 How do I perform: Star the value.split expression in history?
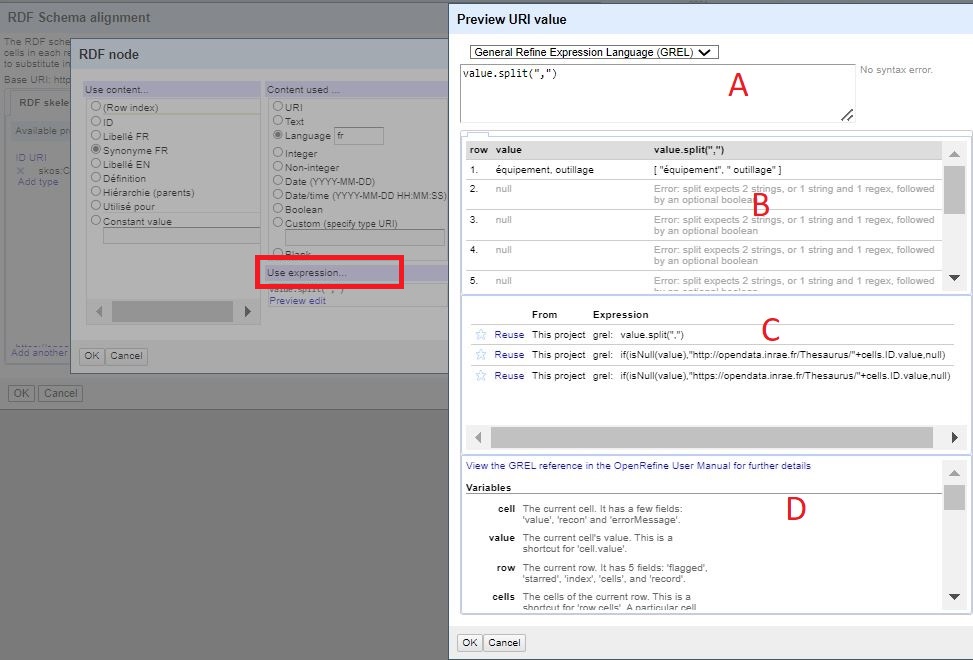point(480,334)
